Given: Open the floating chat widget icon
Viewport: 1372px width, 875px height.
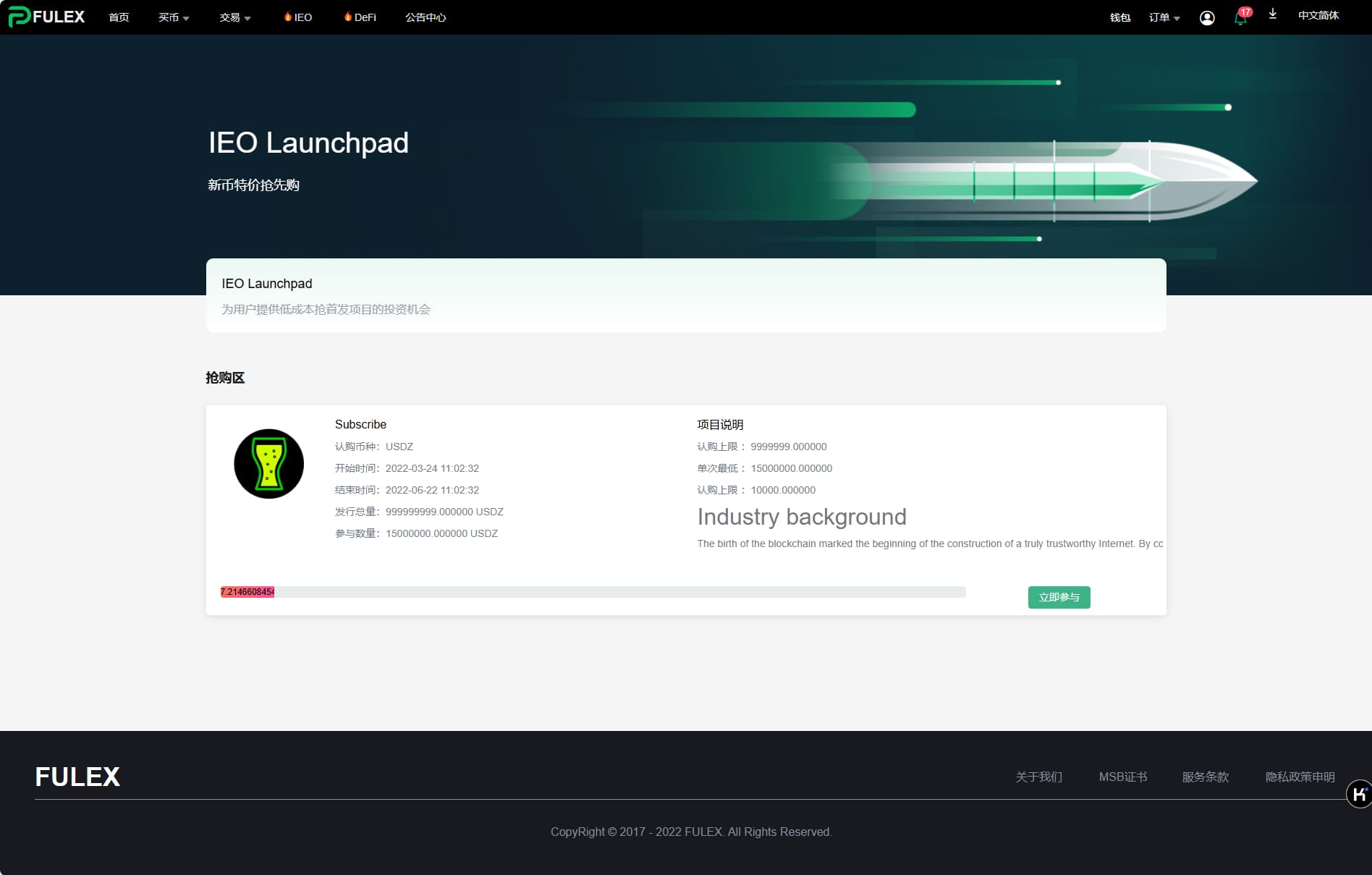Looking at the screenshot, I should coord(1358,794).
